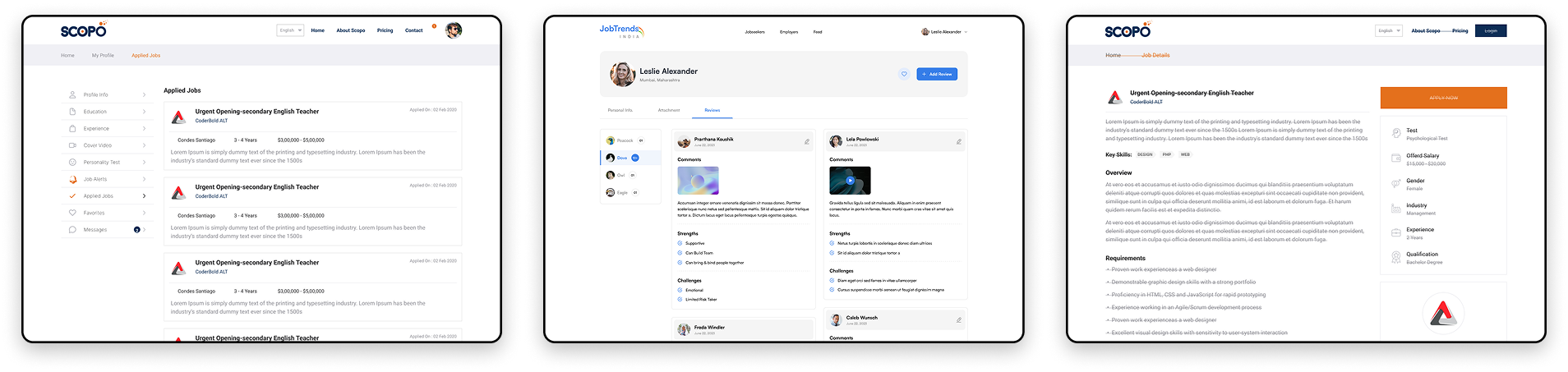
Task: Click Cover Video camera icon
Action: (72, 145)
